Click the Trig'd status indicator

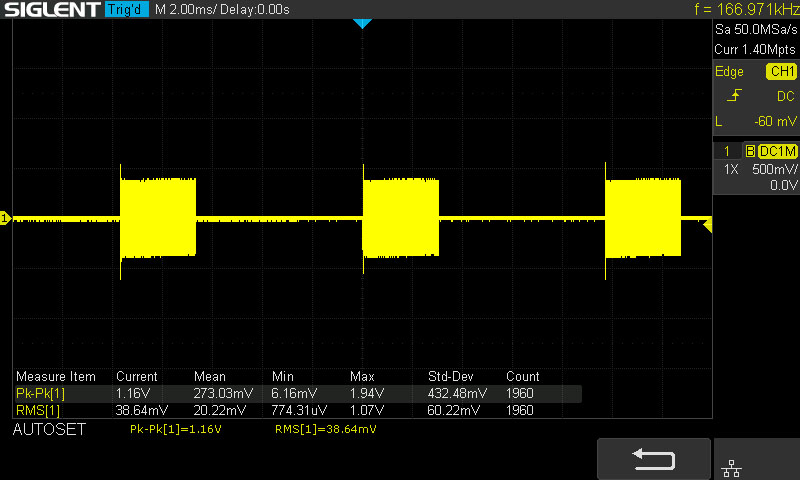click(x=127, y=9)
